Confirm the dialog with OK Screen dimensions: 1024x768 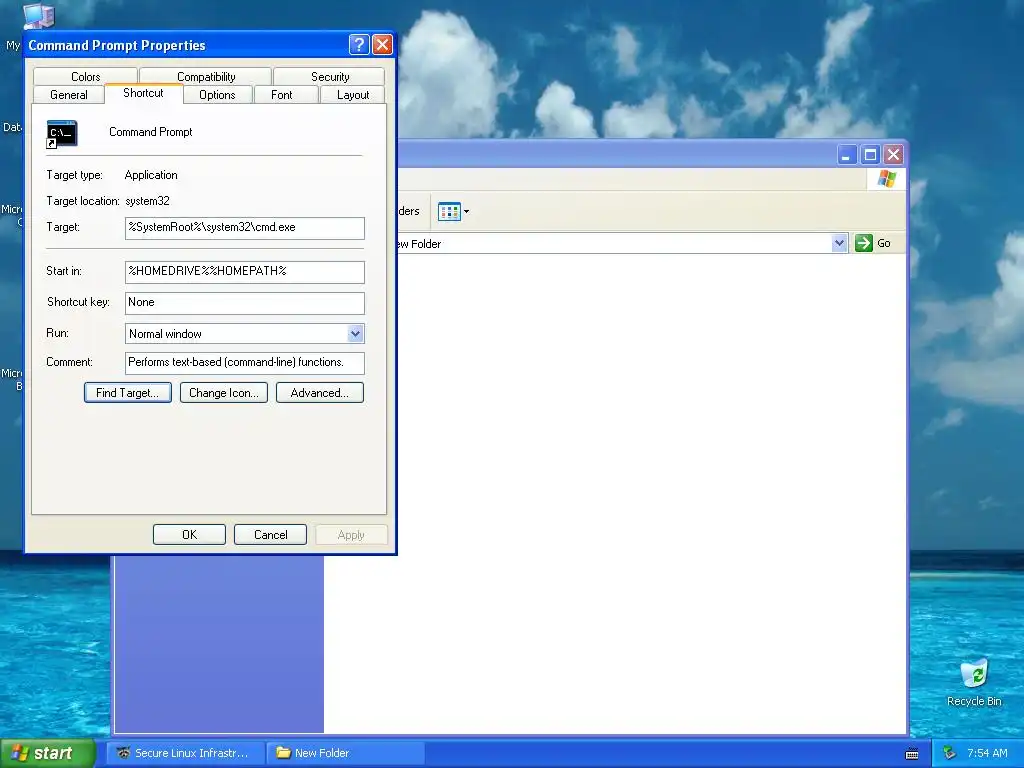point(189,535)
